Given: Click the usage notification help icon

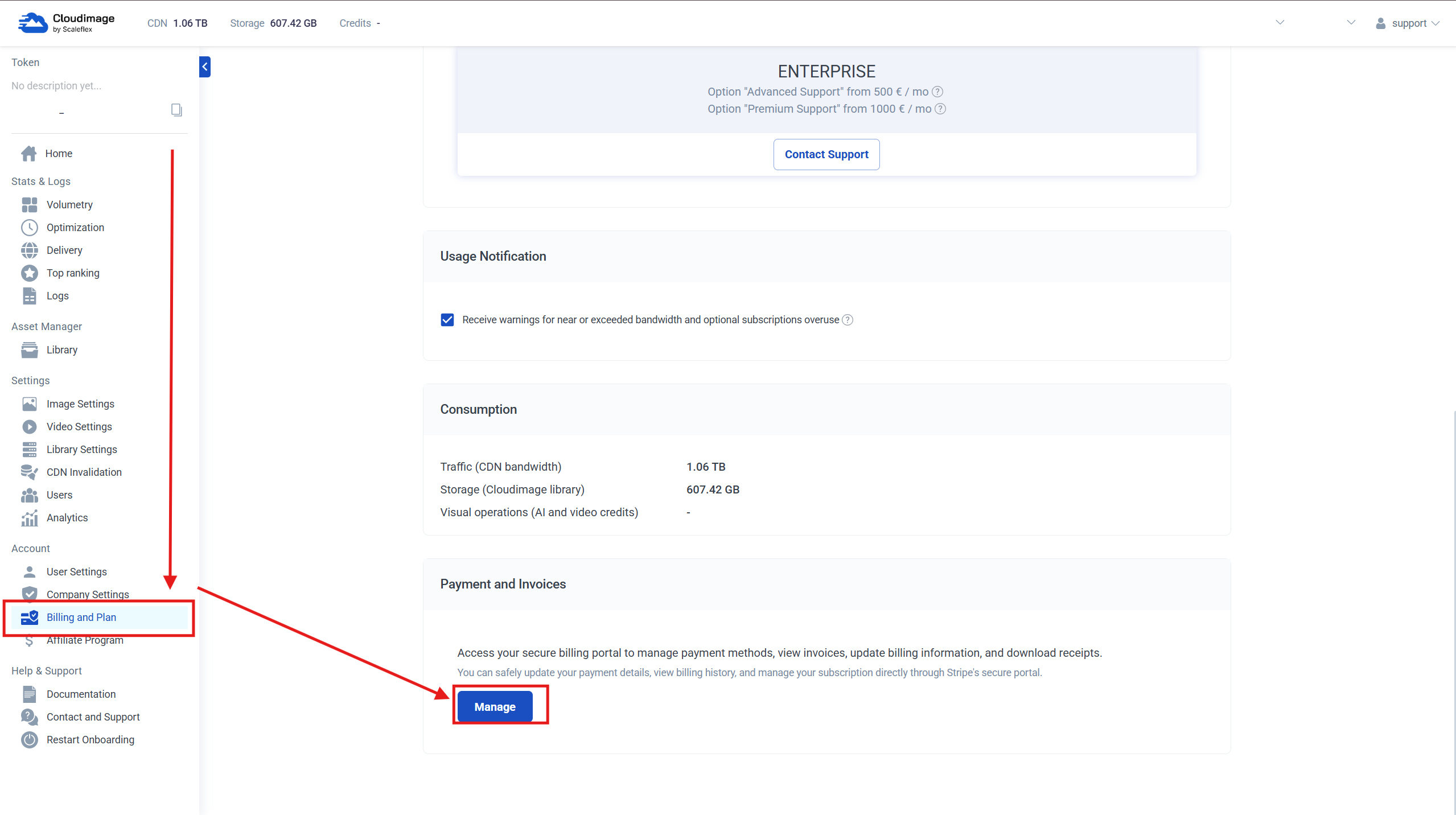Looking at the screenshot, I should click(x=848, y=320).
